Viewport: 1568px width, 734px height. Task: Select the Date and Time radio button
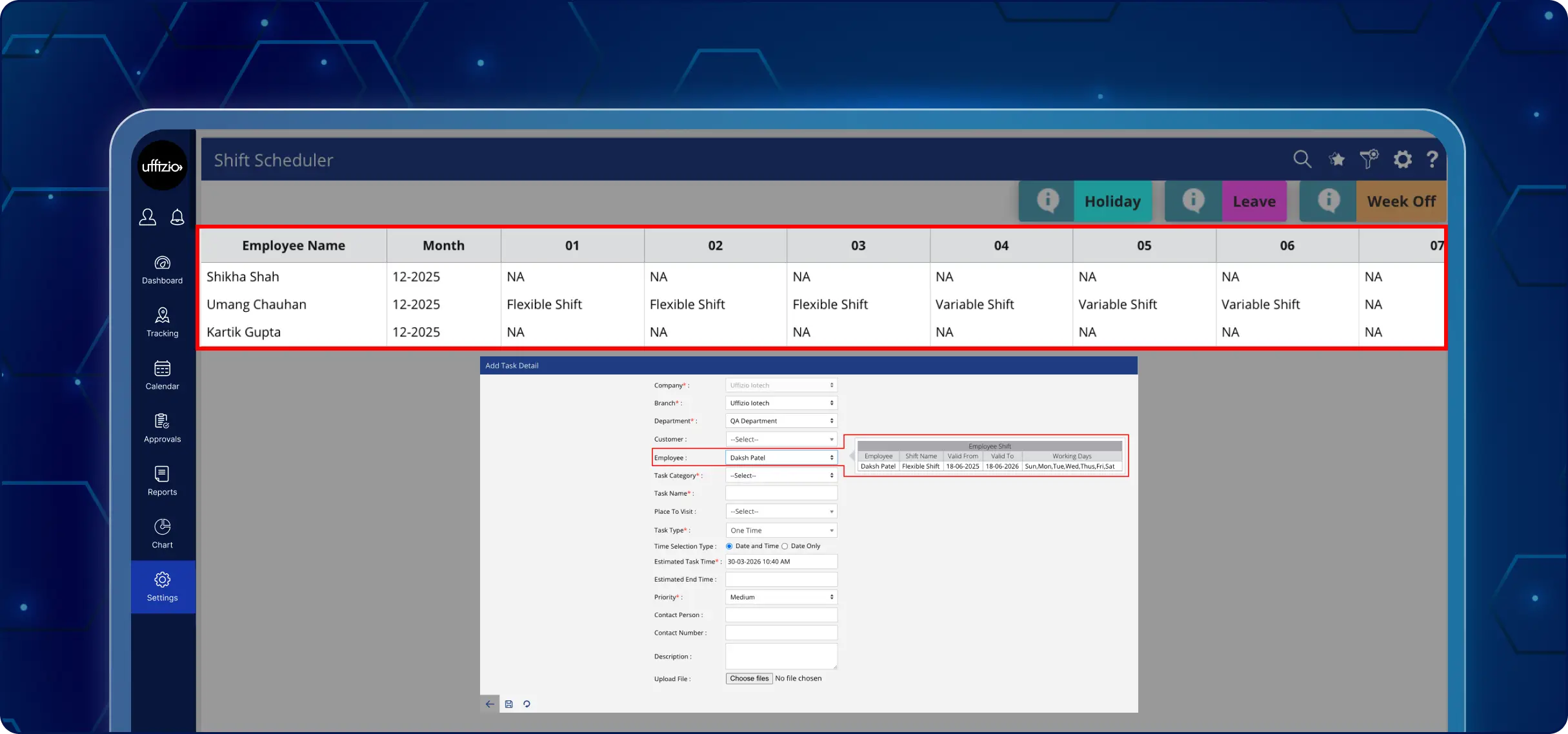729,546
